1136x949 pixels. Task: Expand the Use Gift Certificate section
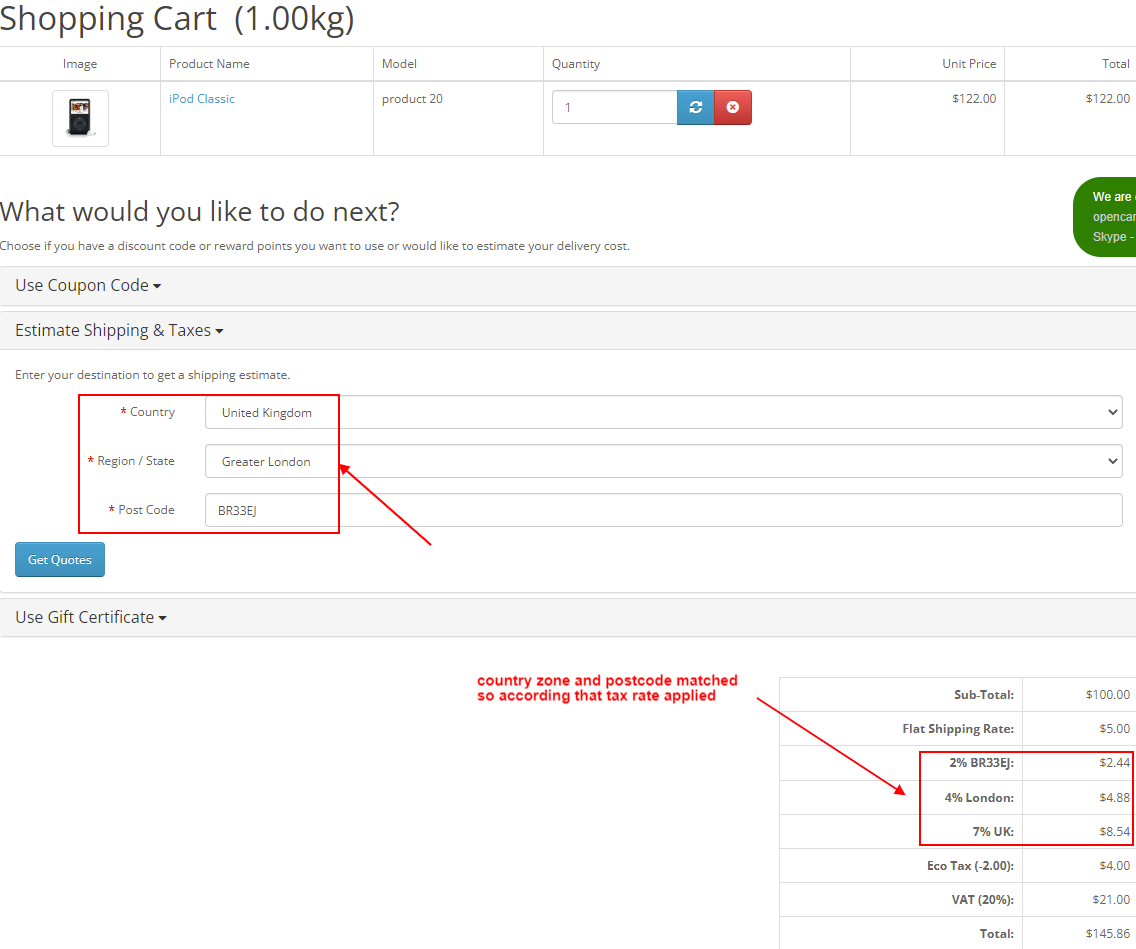tap(90, 617)
